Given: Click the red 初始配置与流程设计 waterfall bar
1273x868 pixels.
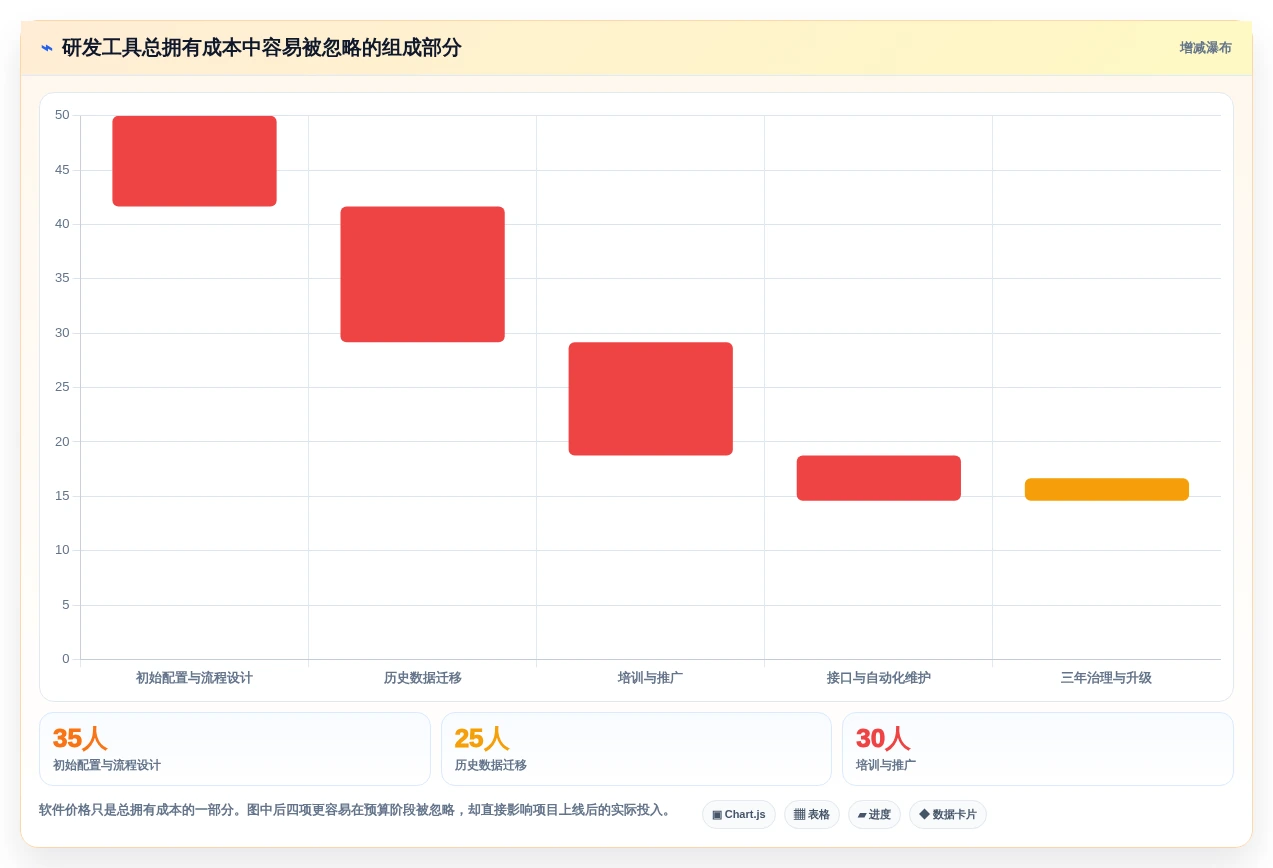Looking at the screenshot, I should coord(194,161).
